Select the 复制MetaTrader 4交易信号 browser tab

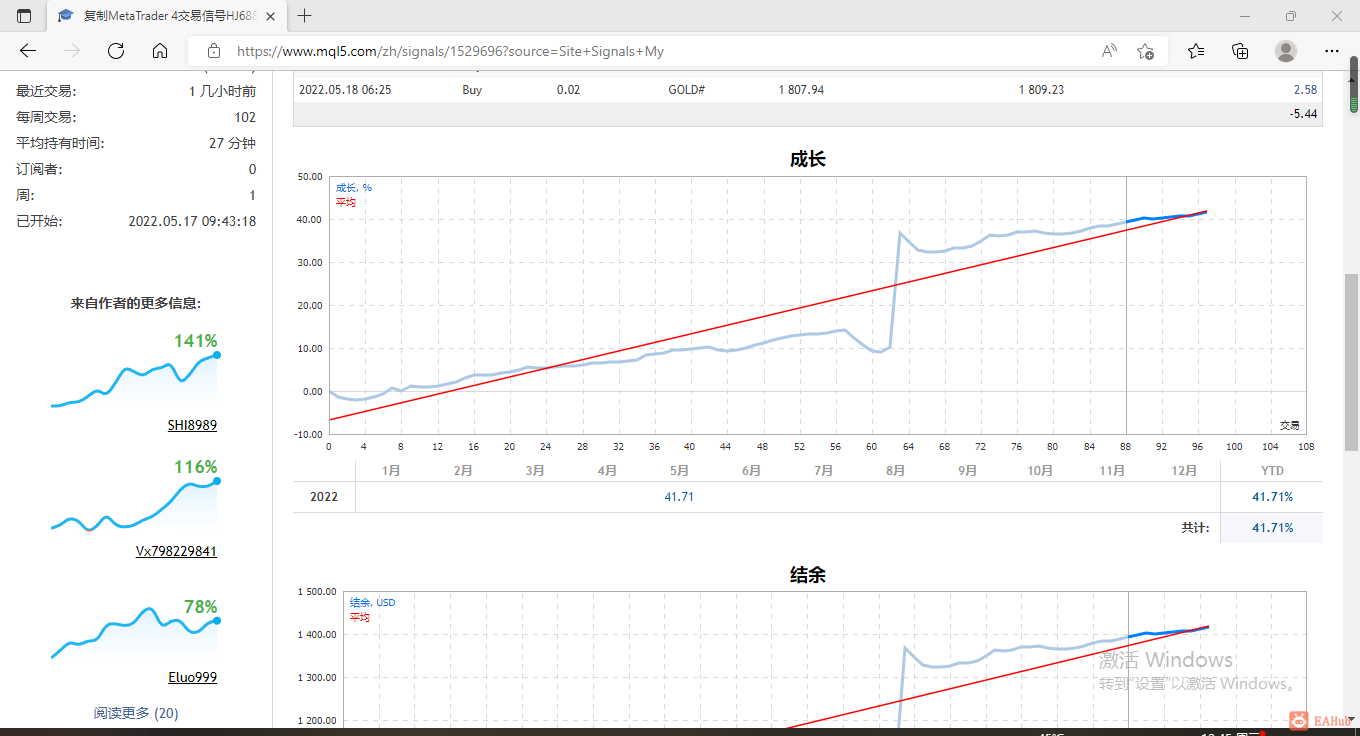(x=167, y=16)
